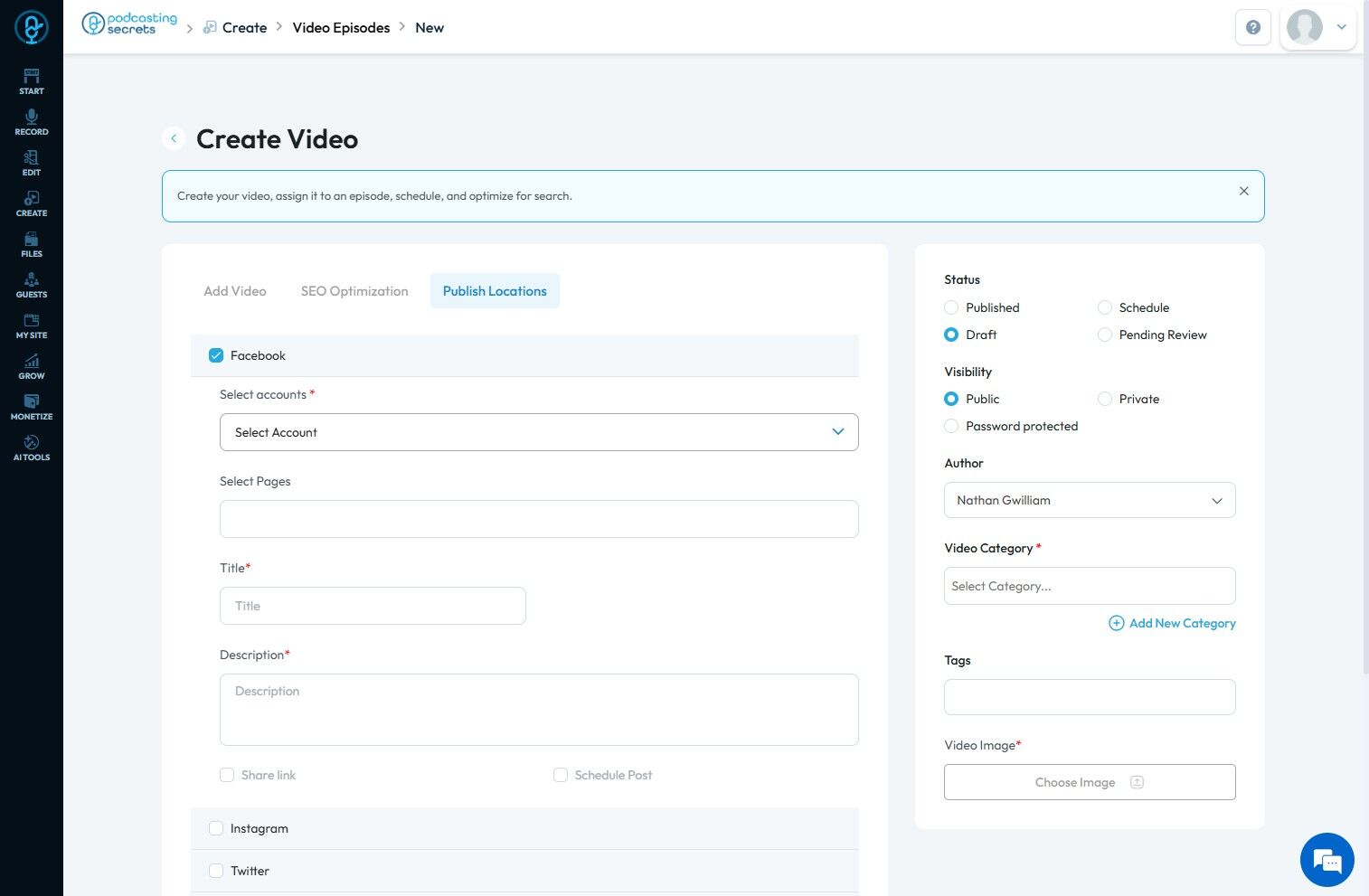
Task: Go to Guests in the sidebar
Action: point(32,285)
